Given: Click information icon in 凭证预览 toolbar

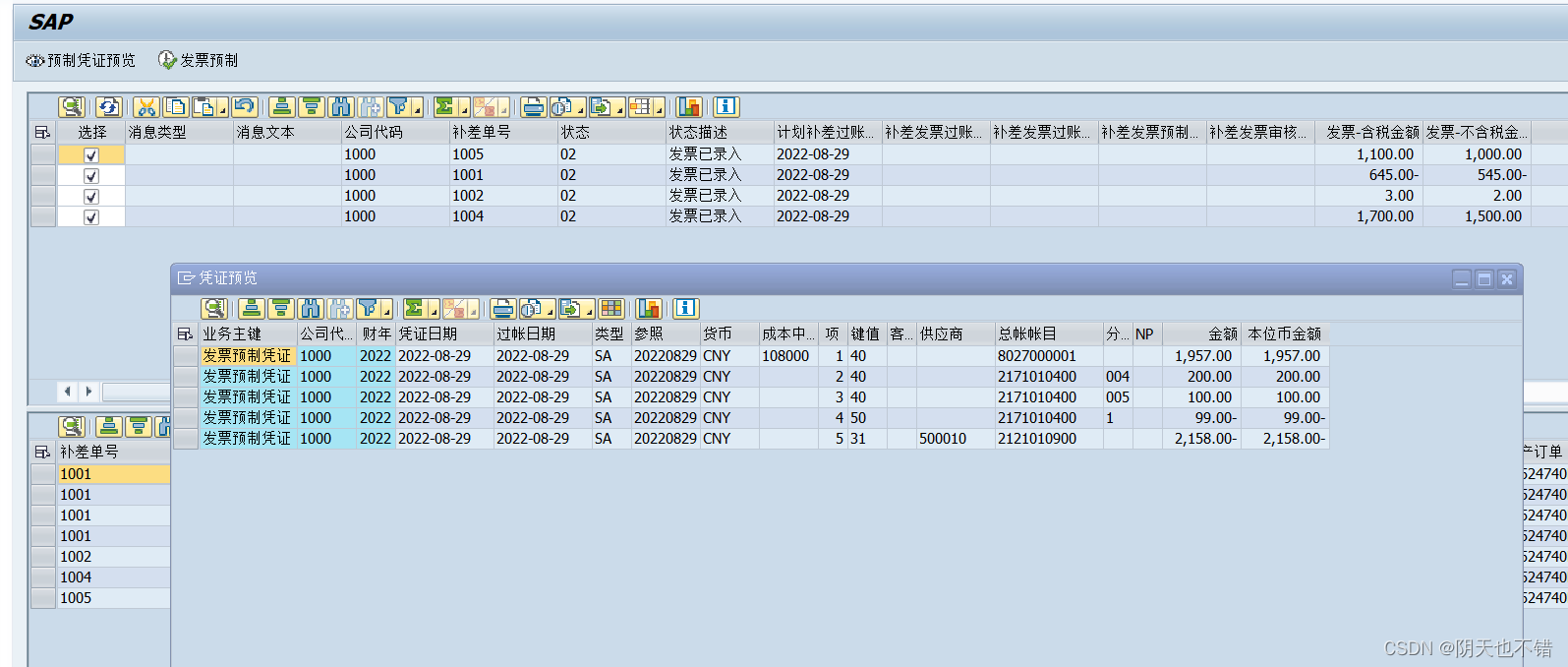Looking at the screenshot, I should [686, 308].
